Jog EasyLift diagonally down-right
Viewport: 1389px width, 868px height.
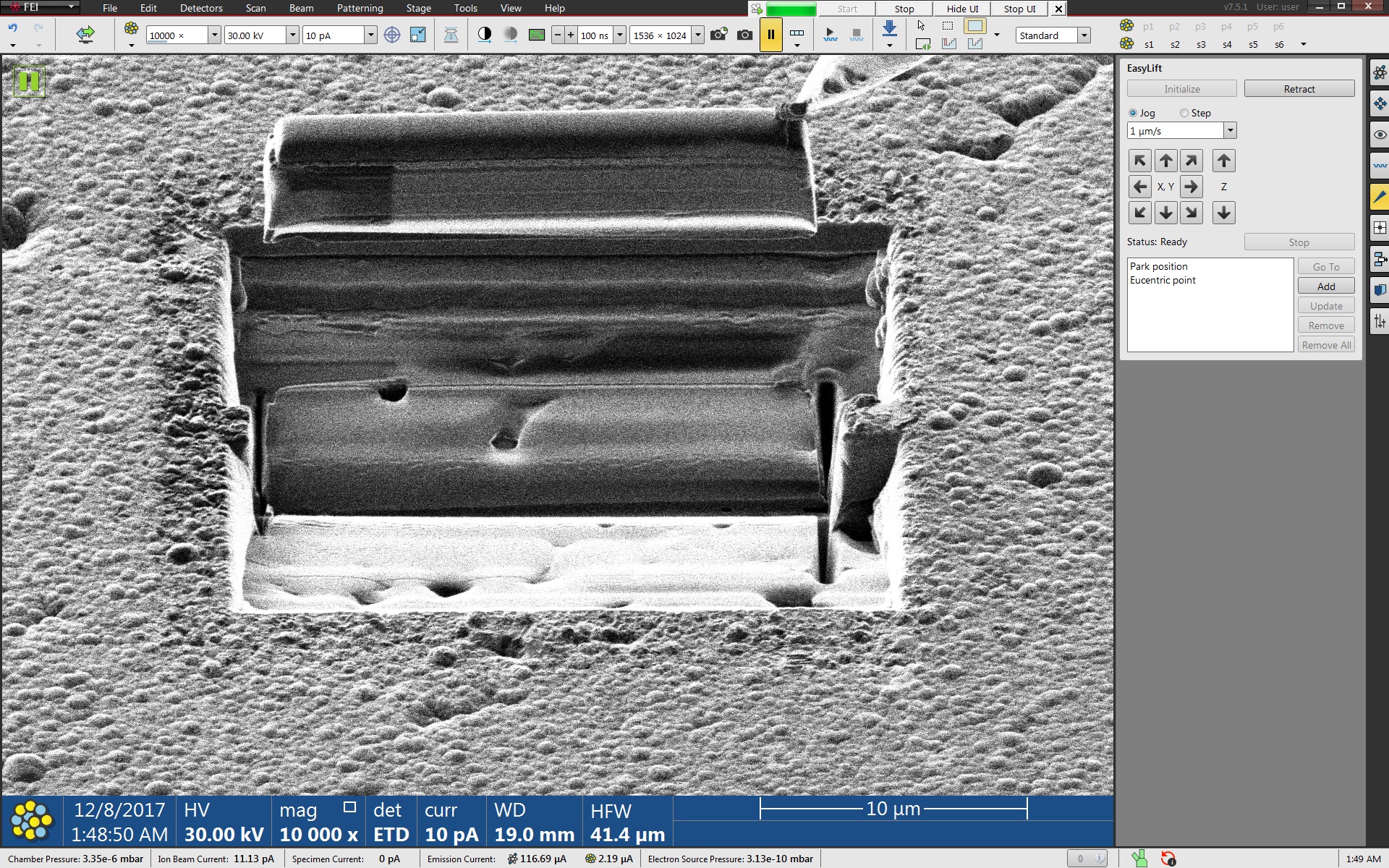(x=1192, y=213)
